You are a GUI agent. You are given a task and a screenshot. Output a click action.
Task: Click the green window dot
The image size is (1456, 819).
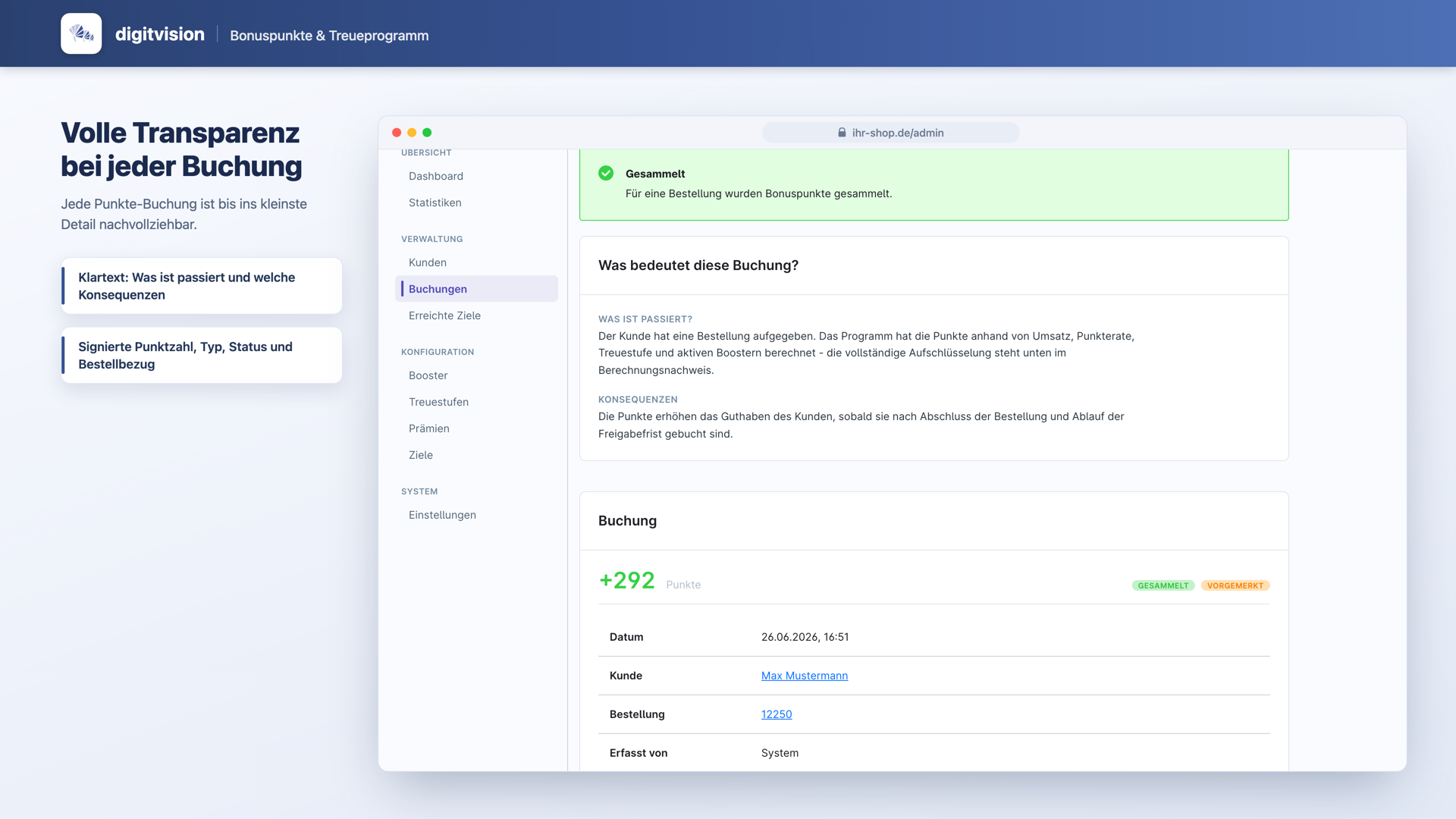coord(427,133)
